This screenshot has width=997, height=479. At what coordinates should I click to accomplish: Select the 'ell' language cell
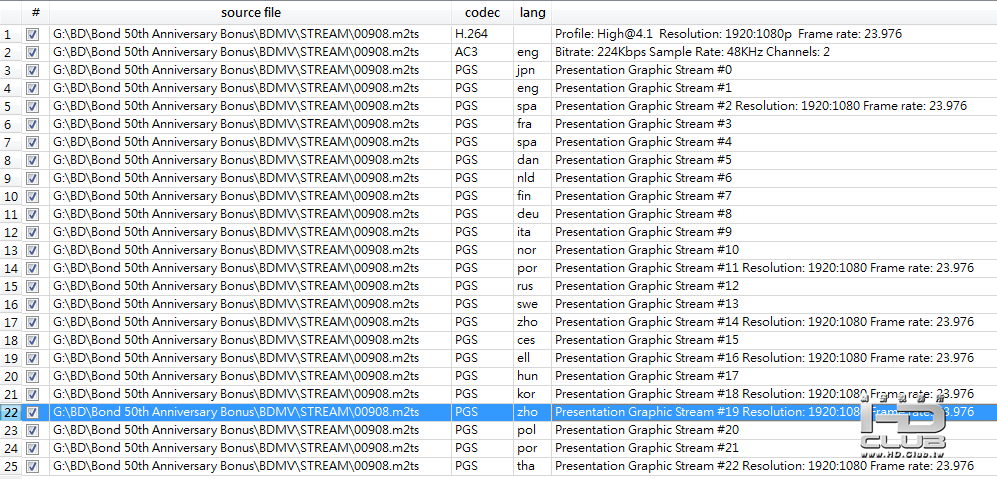click(532, 358)
